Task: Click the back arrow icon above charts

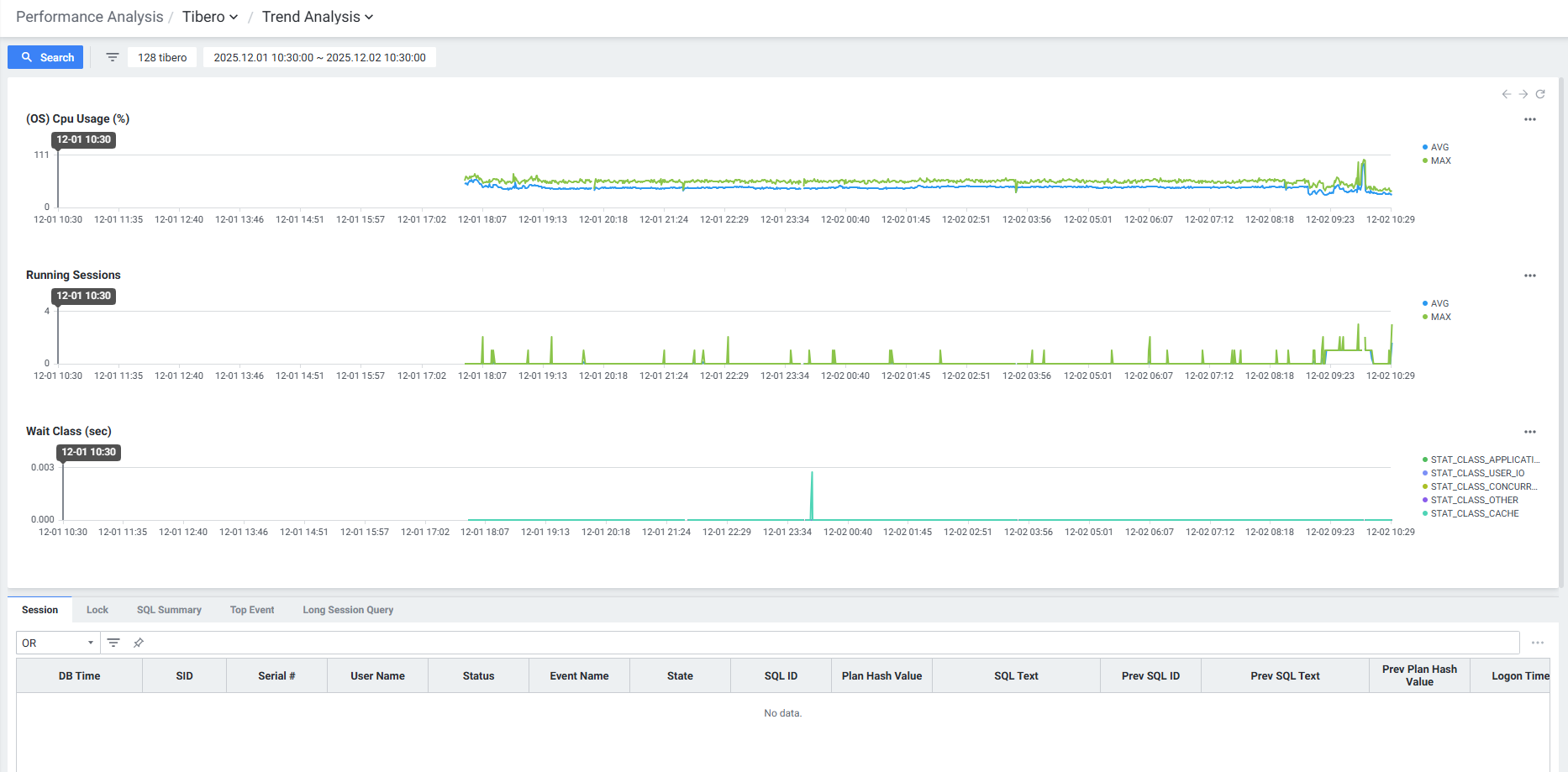Action: pyautogui.click(x=1507, y=94)
